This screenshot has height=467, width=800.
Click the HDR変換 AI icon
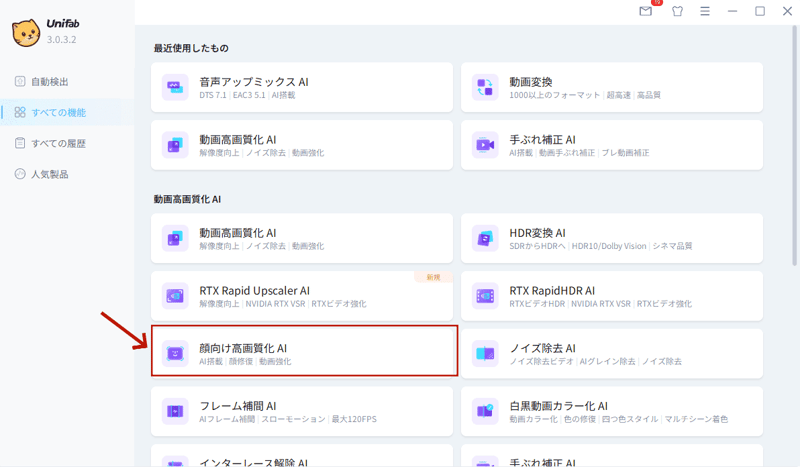485,239
